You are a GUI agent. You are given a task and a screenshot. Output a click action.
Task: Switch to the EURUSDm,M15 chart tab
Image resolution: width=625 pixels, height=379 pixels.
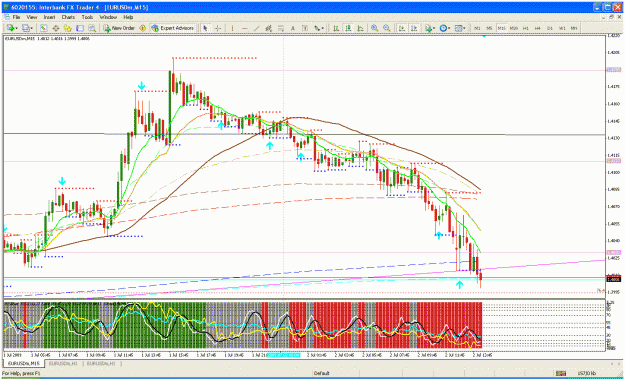[x=24, y=363]
